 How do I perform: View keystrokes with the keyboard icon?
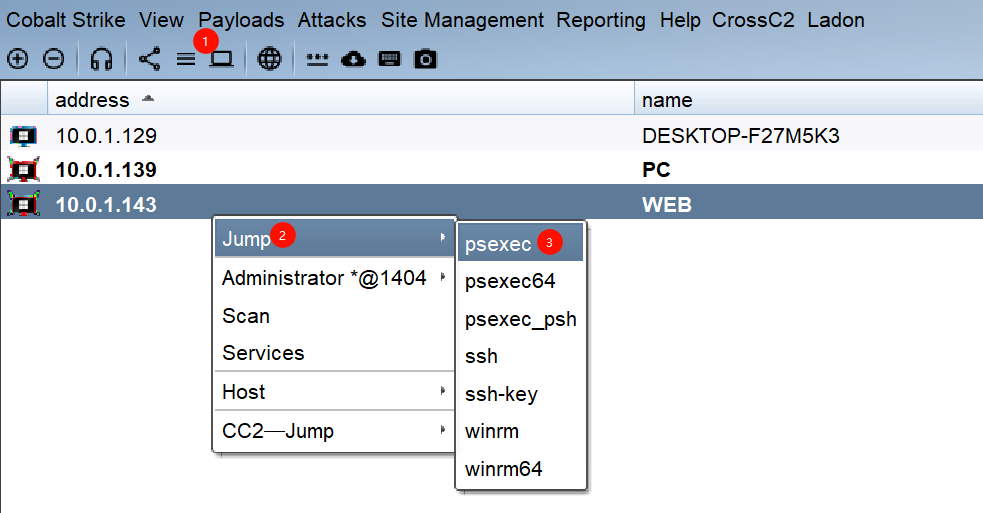(390, 59)
